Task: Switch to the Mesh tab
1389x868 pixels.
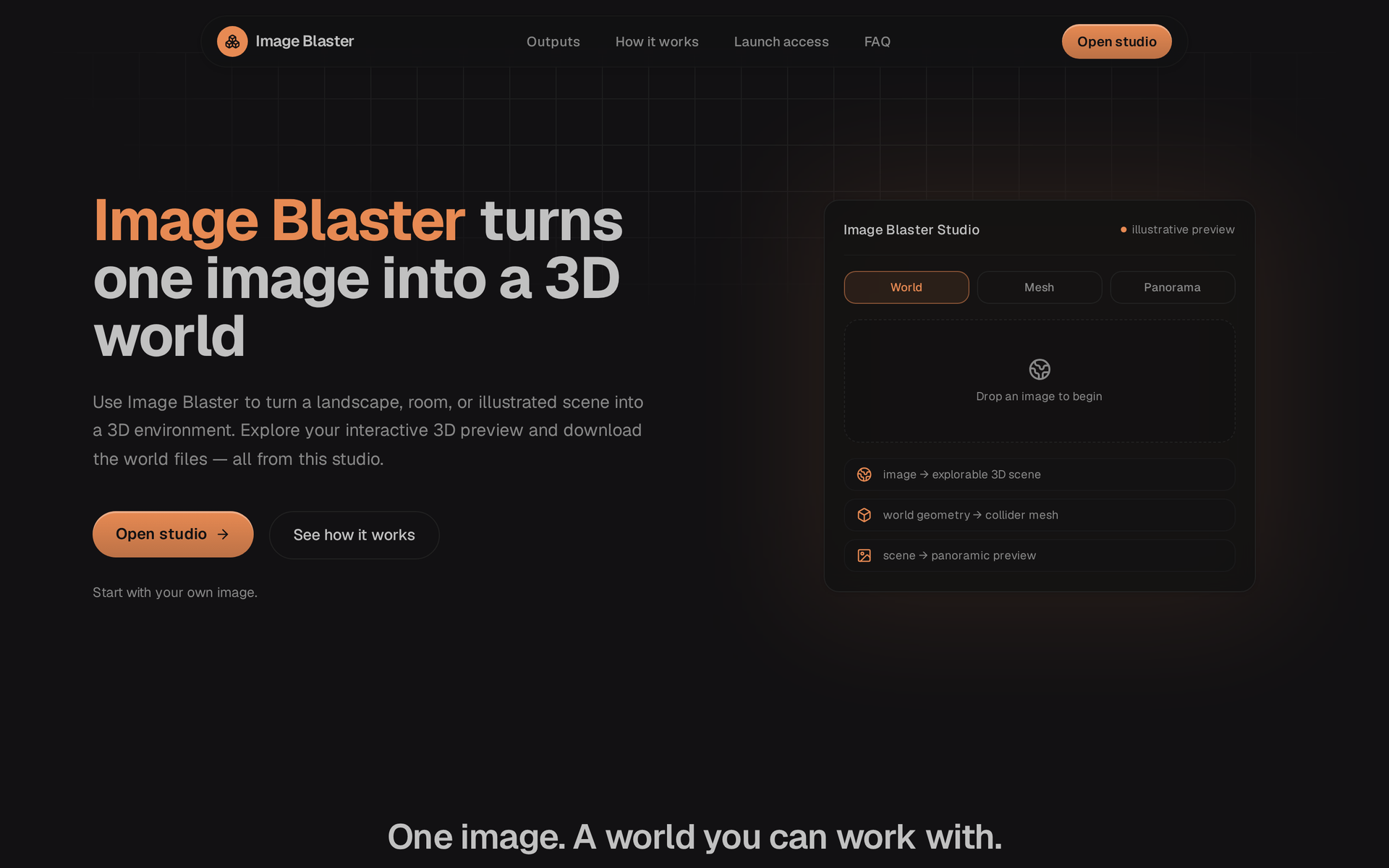Action: click(1040, 287)
